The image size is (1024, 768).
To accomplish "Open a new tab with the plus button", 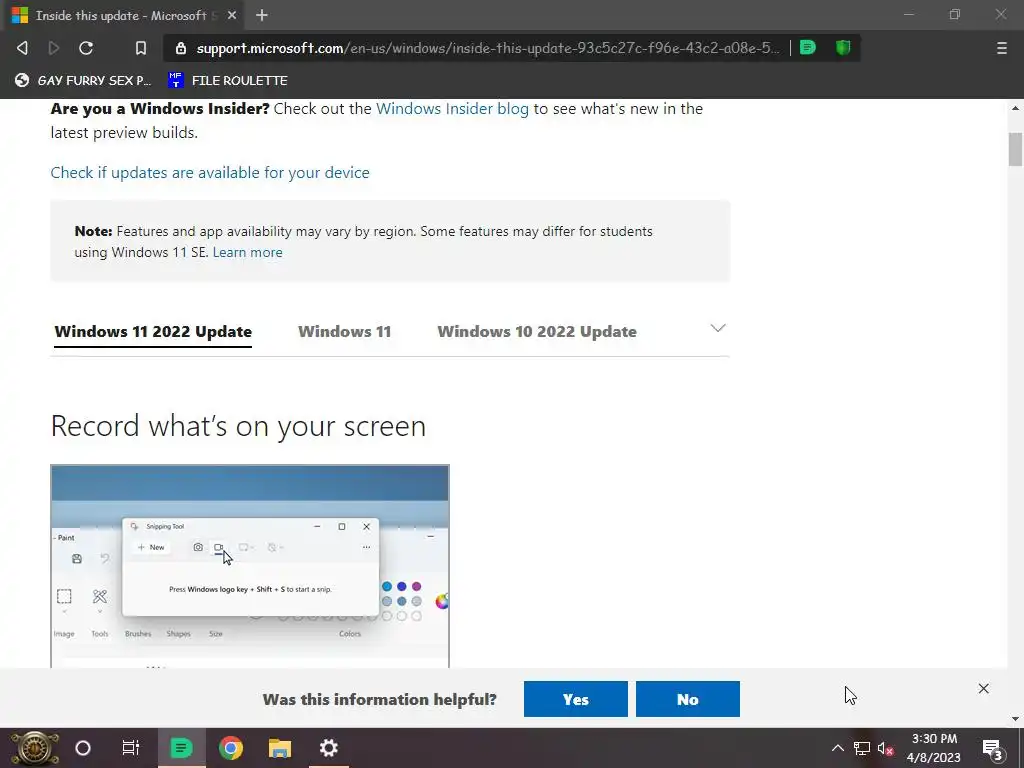I will (262, 15).
